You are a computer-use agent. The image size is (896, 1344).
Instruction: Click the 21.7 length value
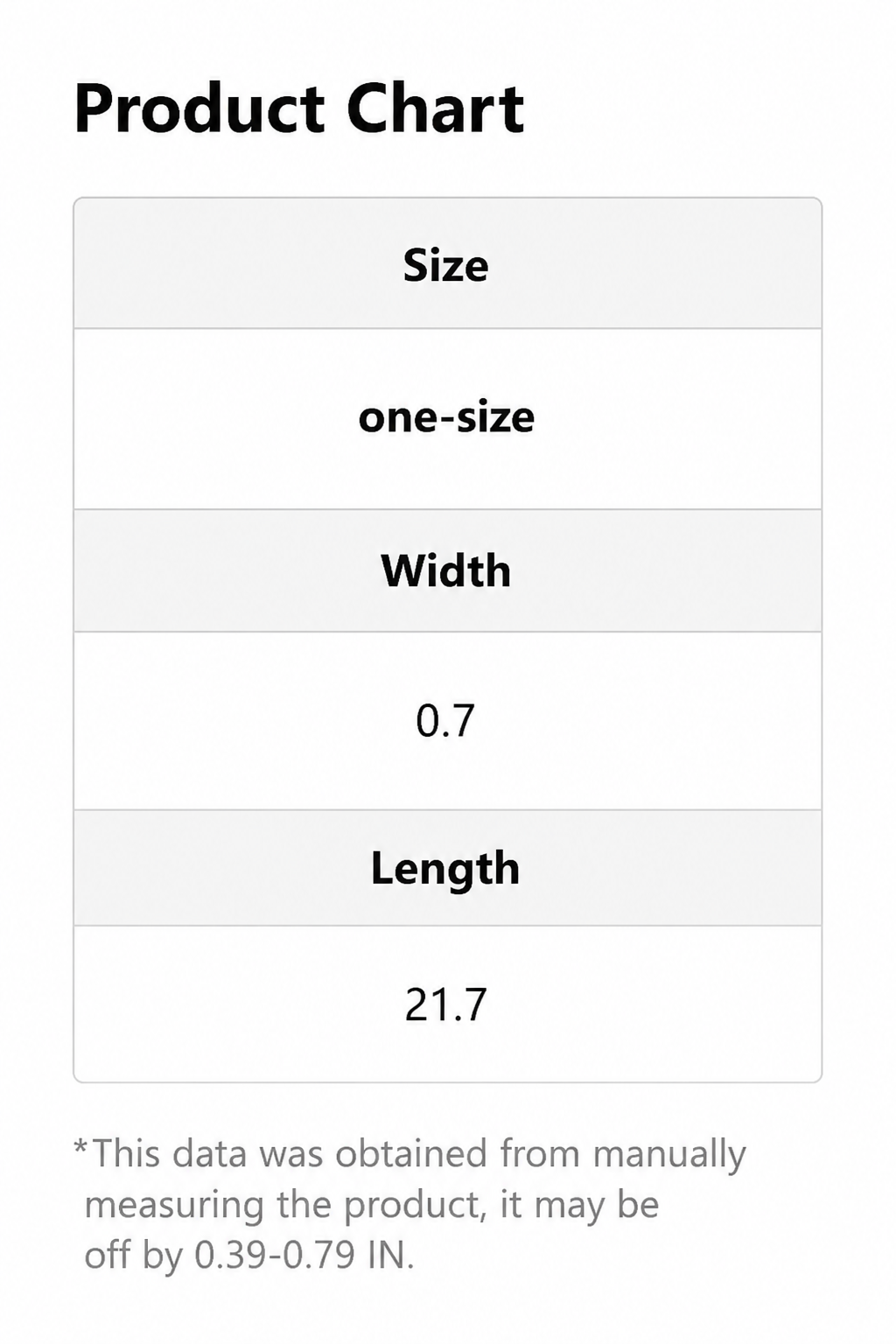tap(445, 1004)
